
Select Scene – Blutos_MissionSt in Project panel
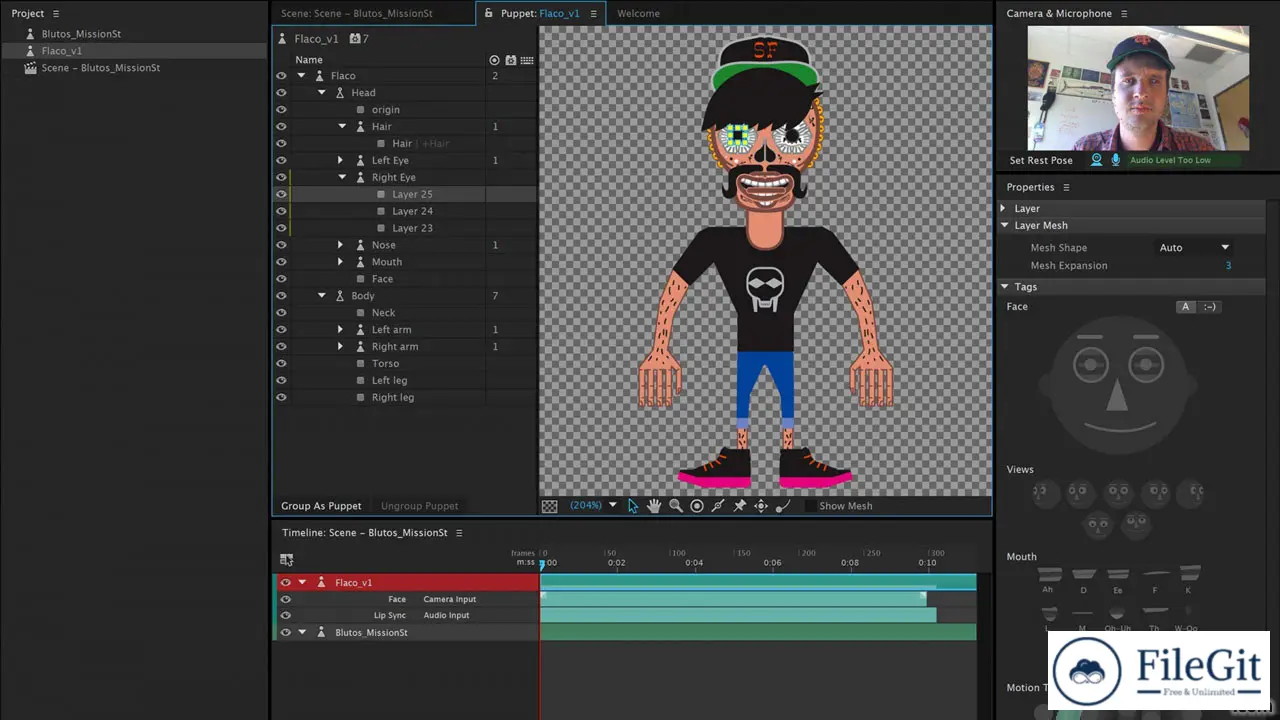101,68
